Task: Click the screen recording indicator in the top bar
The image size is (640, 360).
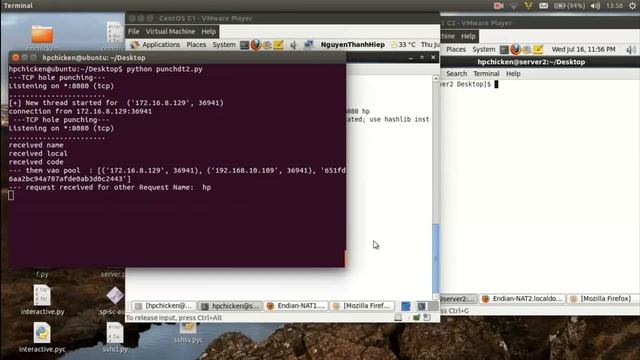Action: [498, 6]
